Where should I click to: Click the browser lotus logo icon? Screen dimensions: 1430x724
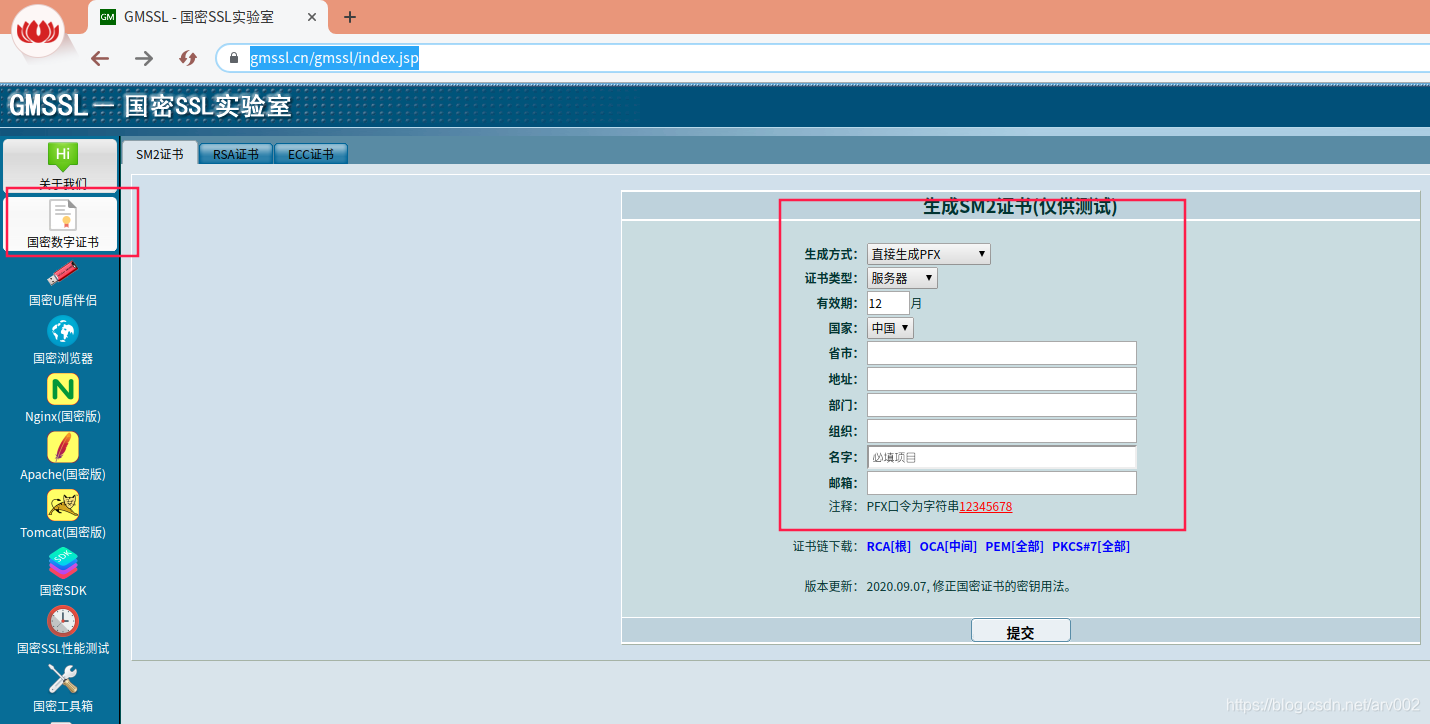39,30
